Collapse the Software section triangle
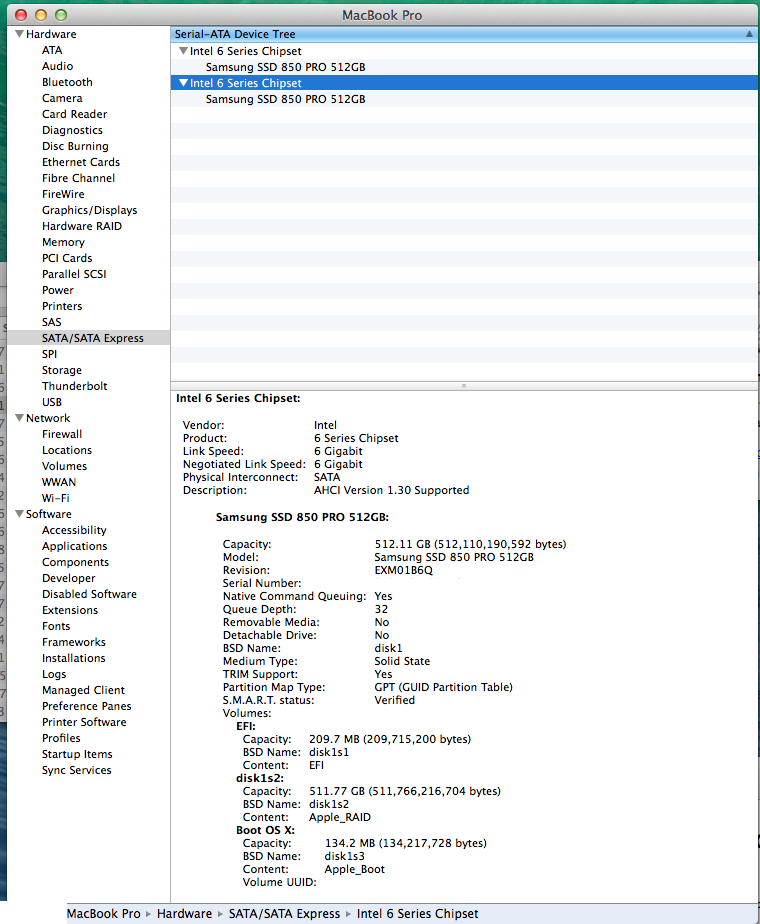This screenshot has height=924, width=760. pyautogui.click(x=19, y=514)
